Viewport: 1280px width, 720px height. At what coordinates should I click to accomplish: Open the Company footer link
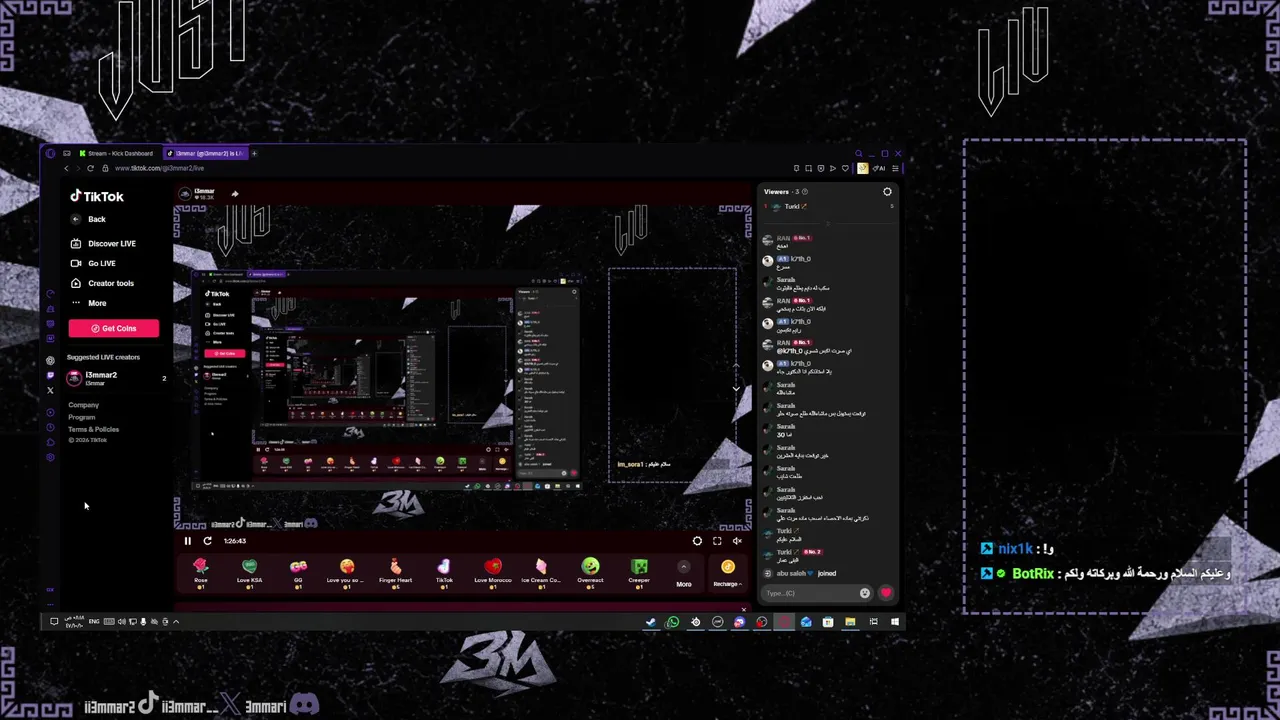click(84, 405)
